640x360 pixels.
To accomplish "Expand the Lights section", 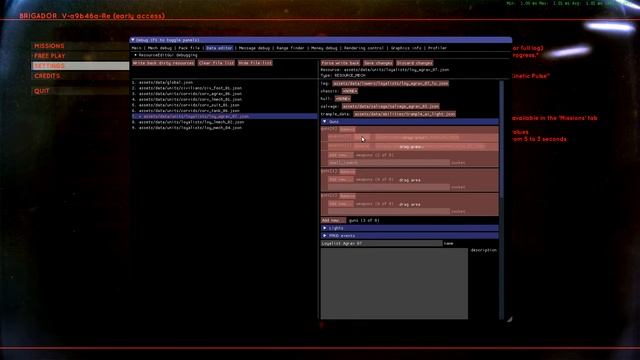I will (x=409, y=228).
